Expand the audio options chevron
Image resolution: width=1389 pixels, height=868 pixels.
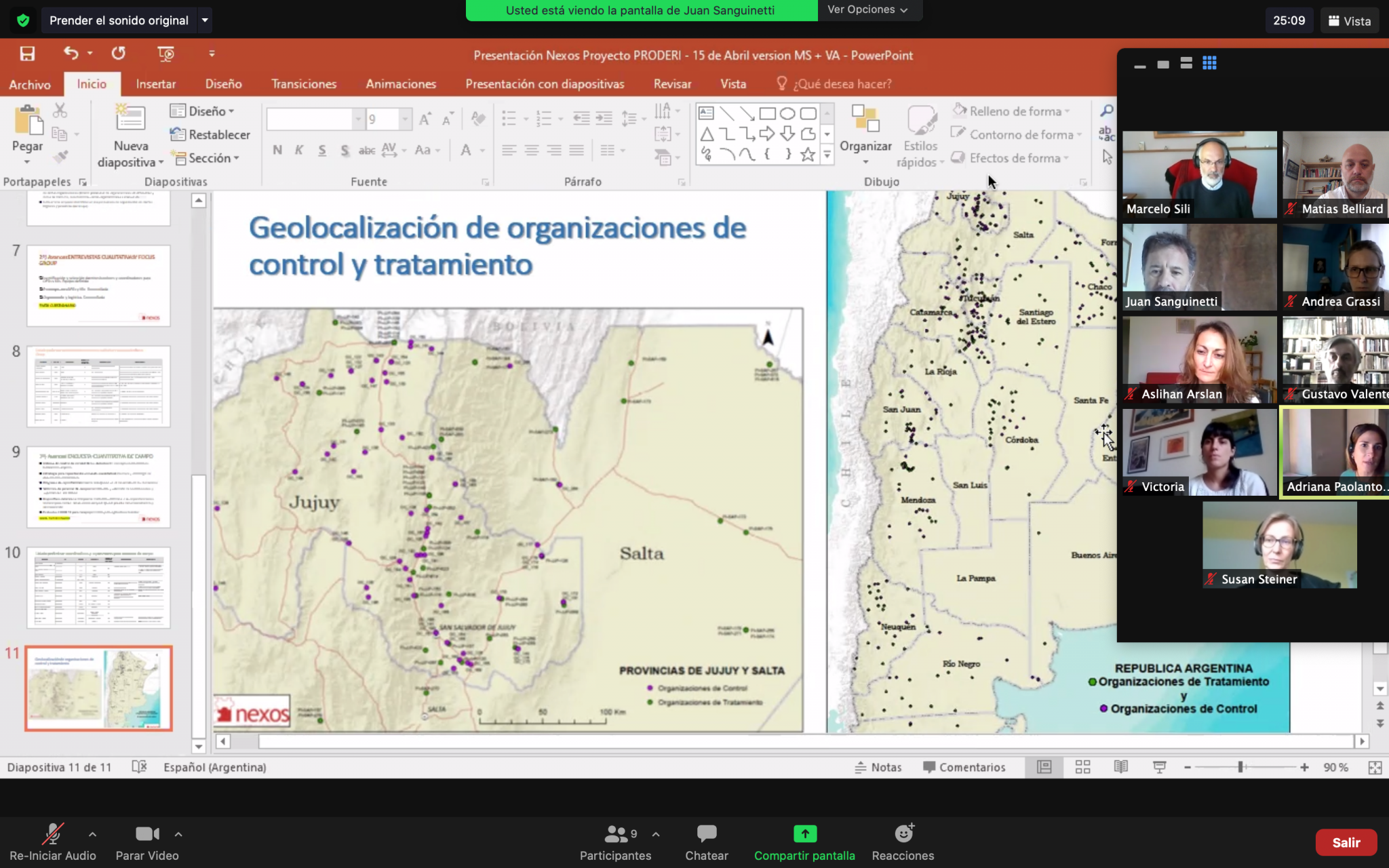click(92, 834)
